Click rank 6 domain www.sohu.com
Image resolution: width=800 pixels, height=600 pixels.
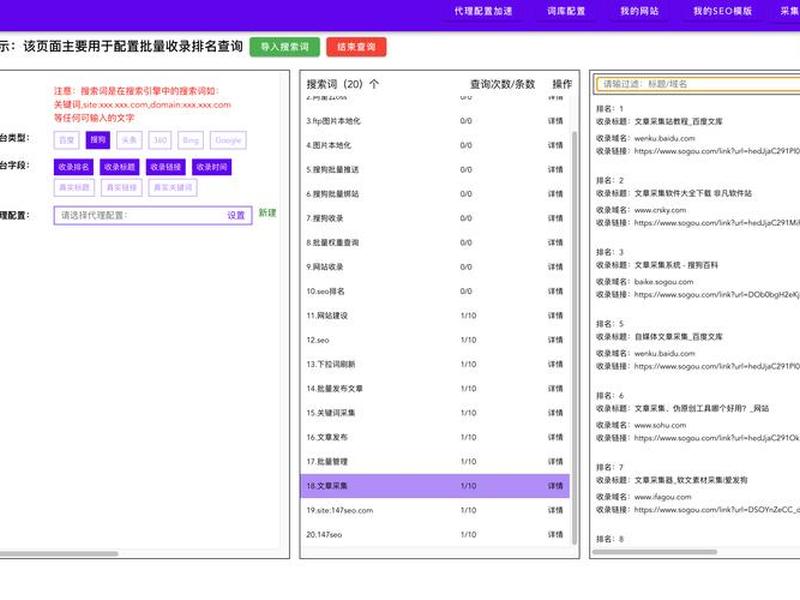pyautogui.click(x=660, y=425)
